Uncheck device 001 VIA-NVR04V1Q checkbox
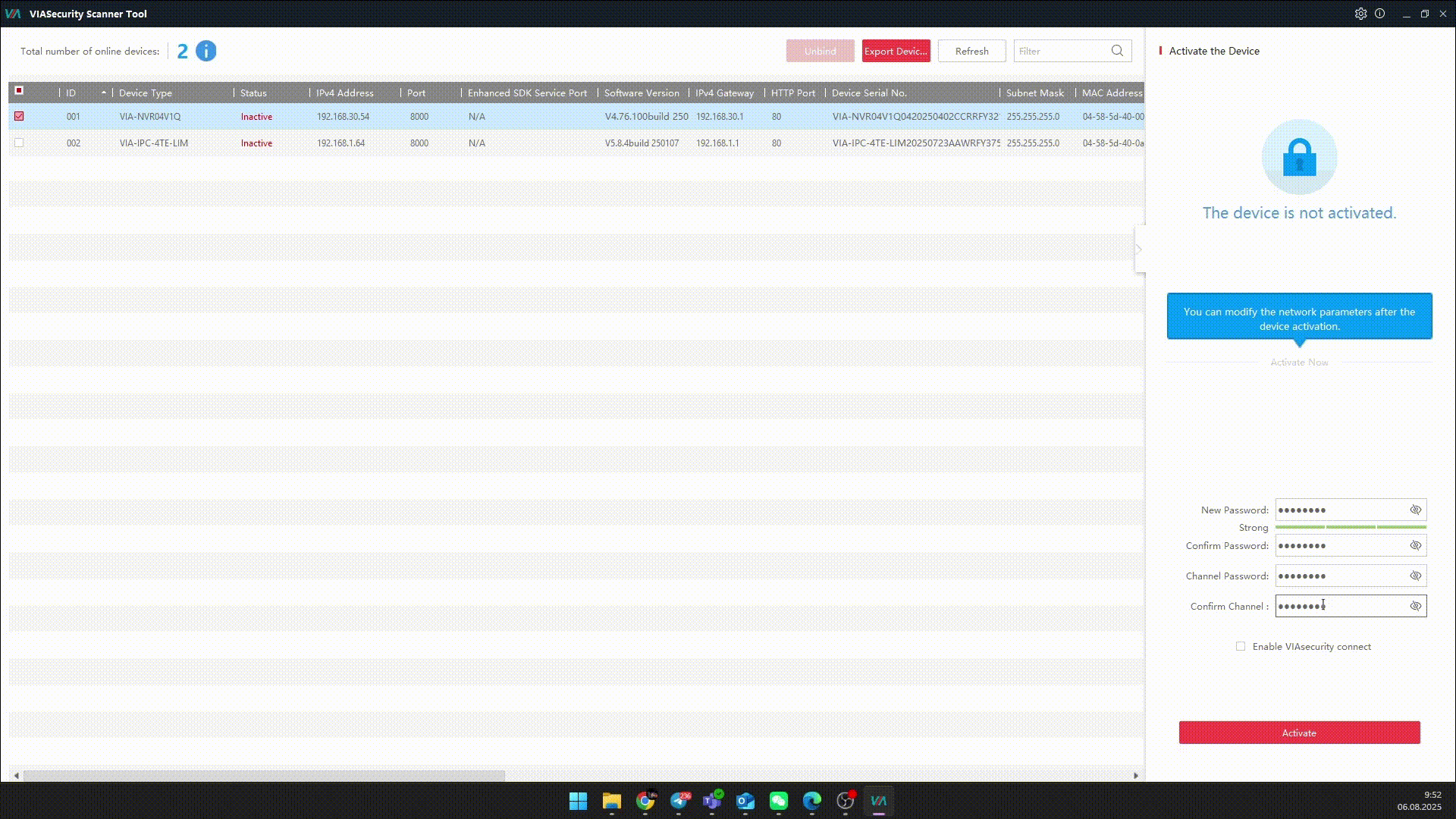 tap(19, 116)
